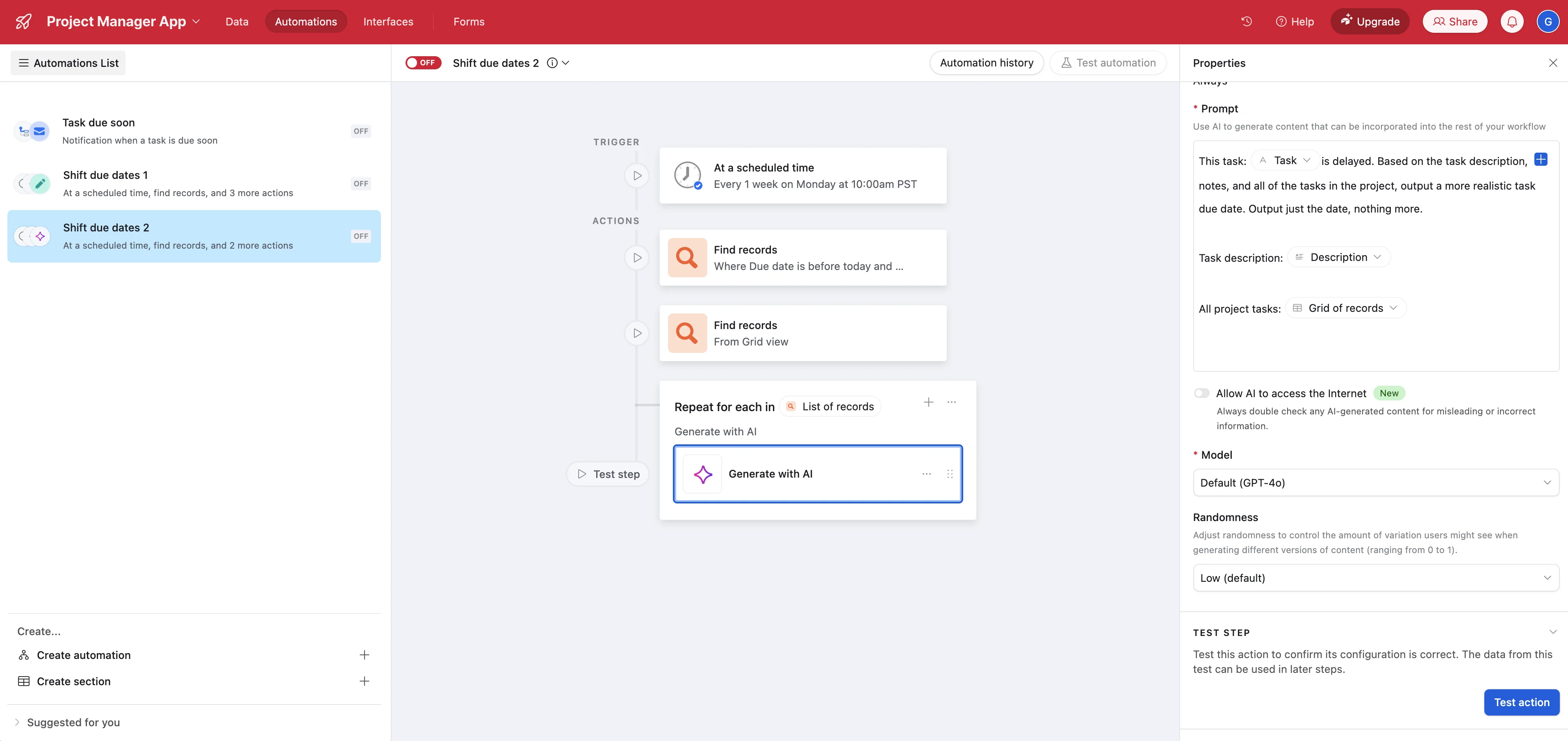The height and width of the screenshot is (741, 1568).
Task: Toggle the Shift due dates 2 automation on
Action: [423, 63]
